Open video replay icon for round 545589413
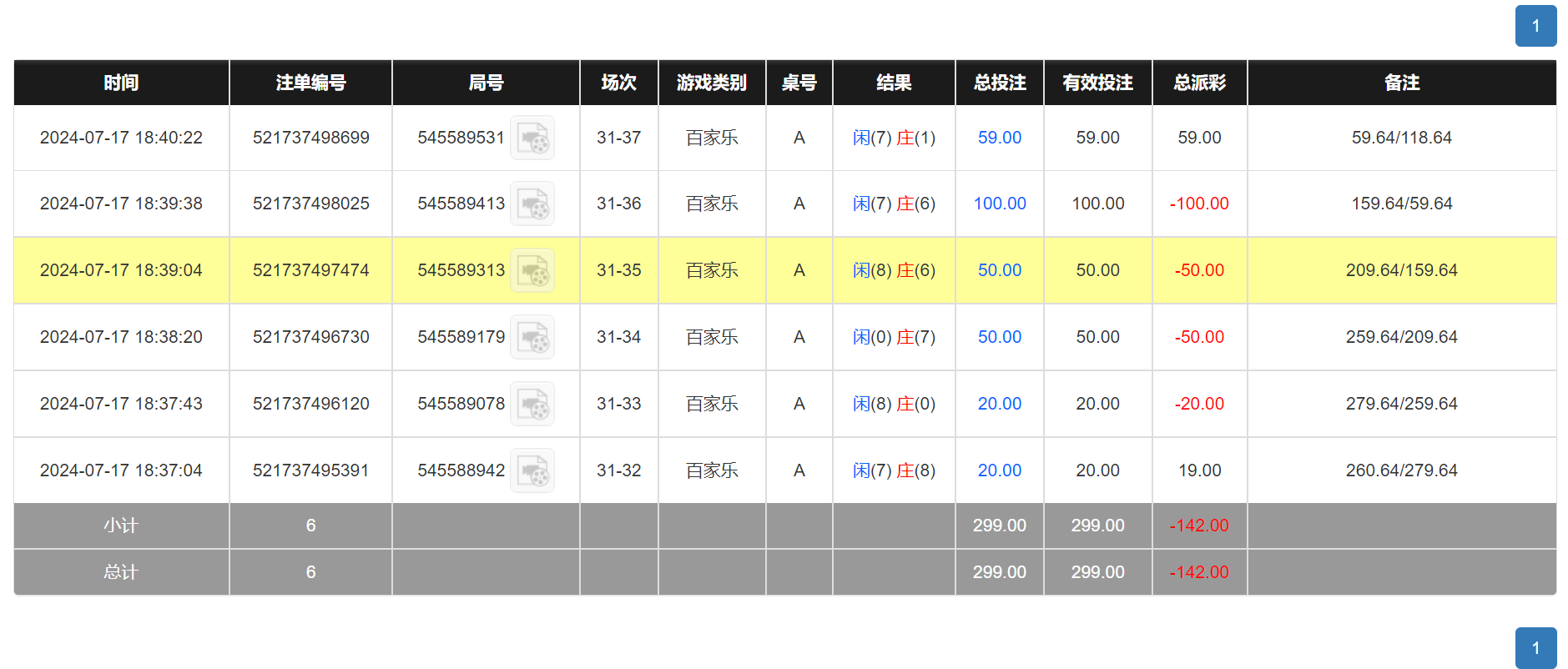 [x=532, y=204]
